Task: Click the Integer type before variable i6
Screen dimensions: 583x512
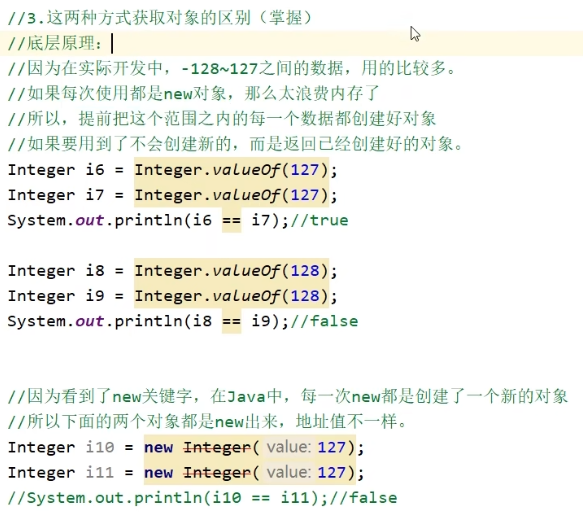Action: pyautogui.click(x=41, y=170)
